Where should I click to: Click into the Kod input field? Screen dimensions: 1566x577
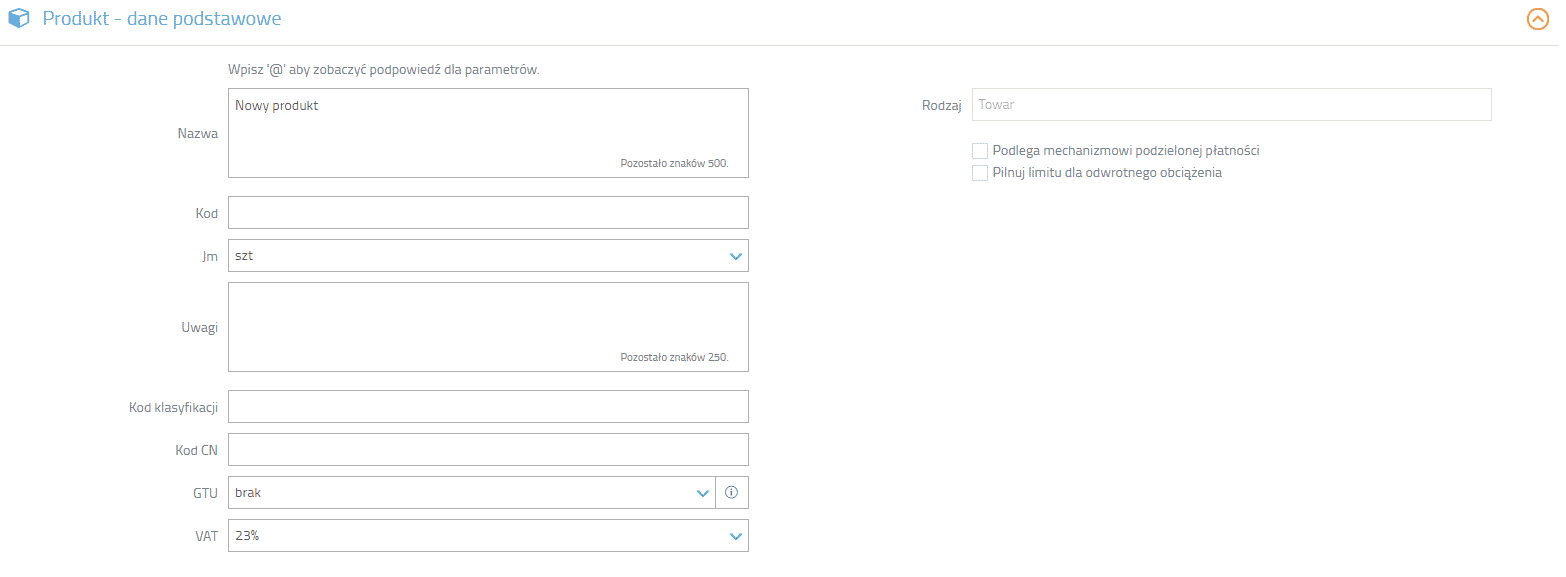pos(488,213)
